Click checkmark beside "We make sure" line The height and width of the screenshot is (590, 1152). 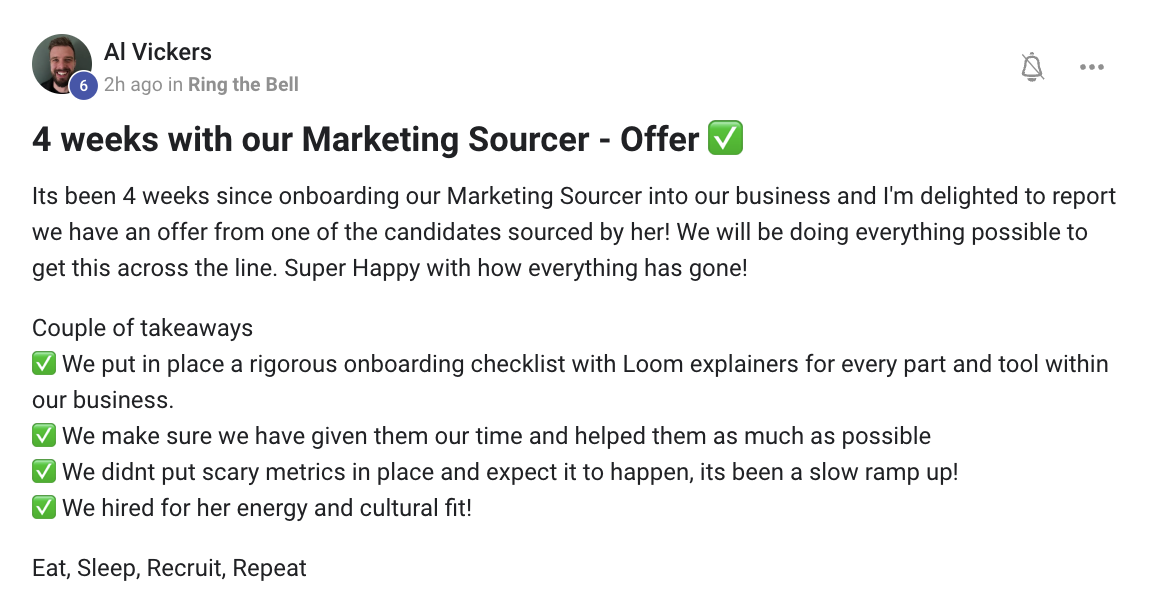tap(44, 436)
